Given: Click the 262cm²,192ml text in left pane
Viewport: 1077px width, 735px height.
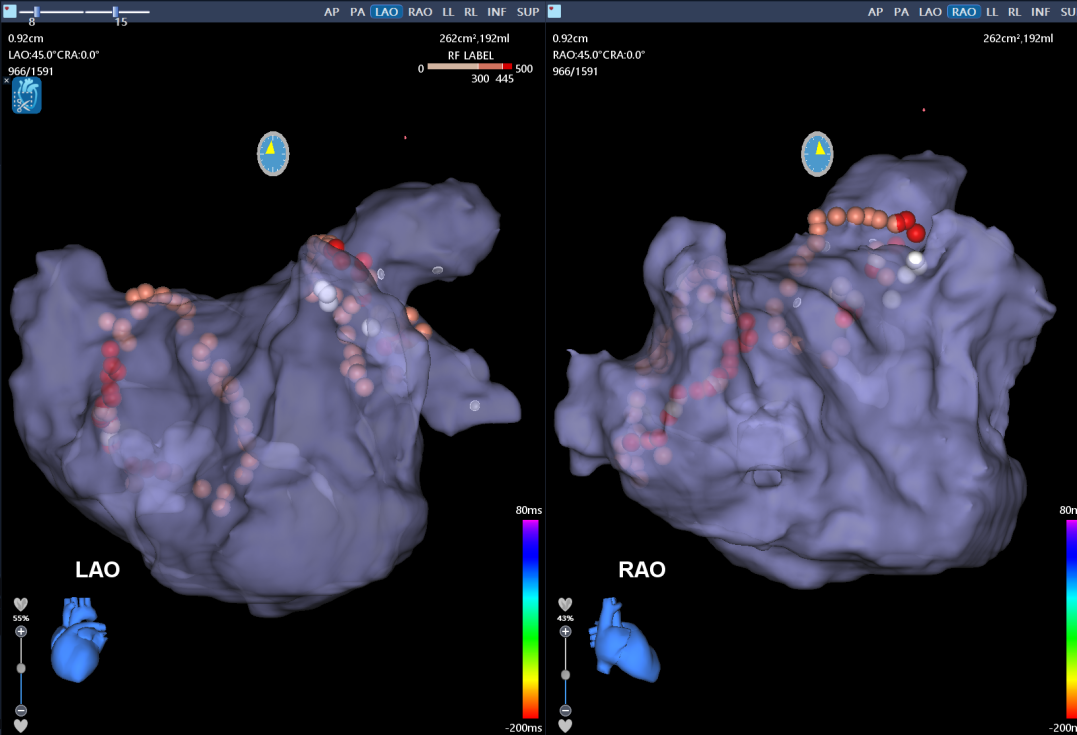Looking at the screenshot, I should [x=475, y=38].
